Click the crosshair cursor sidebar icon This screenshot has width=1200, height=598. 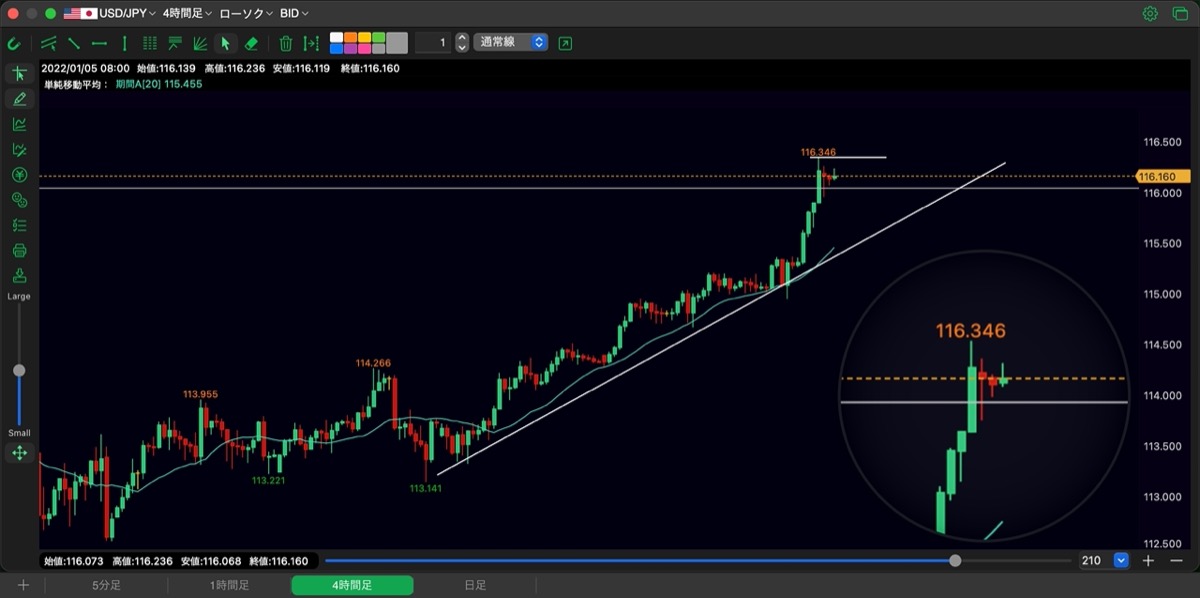click(x=19, y=74)
